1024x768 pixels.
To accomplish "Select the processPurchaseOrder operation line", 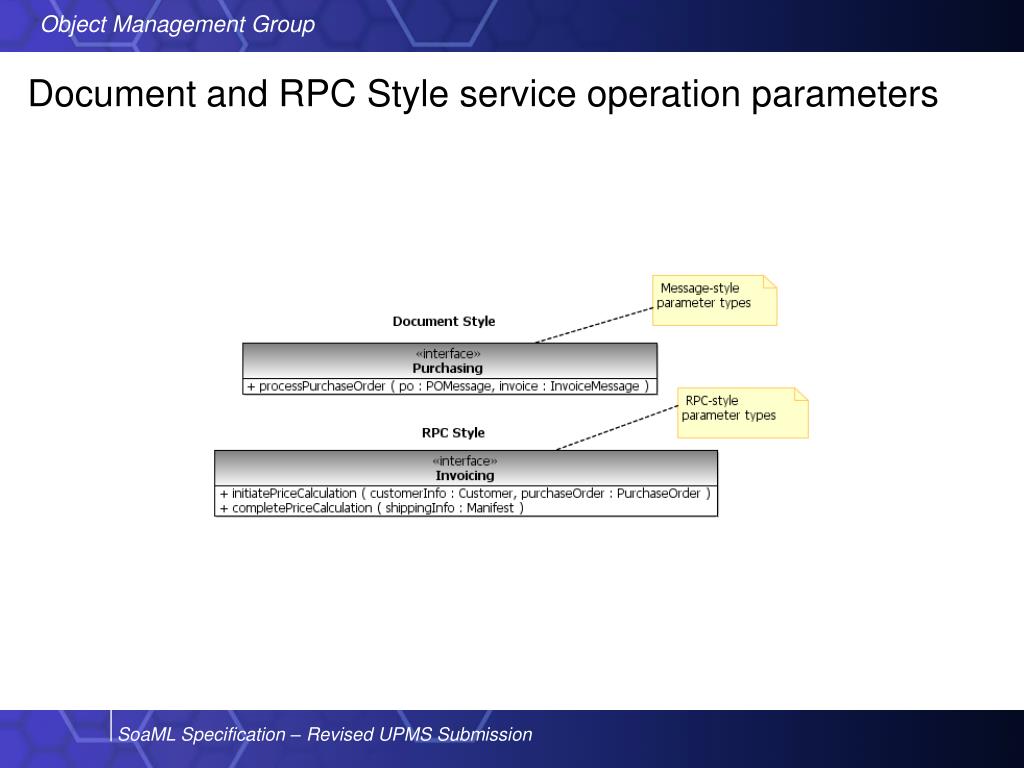I will (448, 386).
